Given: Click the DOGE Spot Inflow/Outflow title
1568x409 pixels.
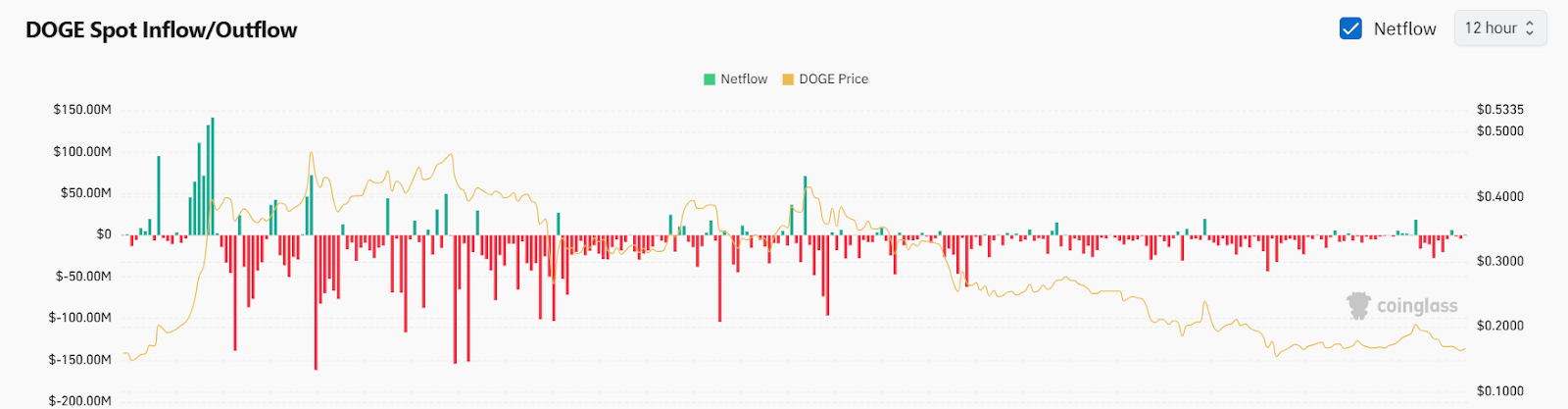Looking at the screenshot, I should coord(162,30).
